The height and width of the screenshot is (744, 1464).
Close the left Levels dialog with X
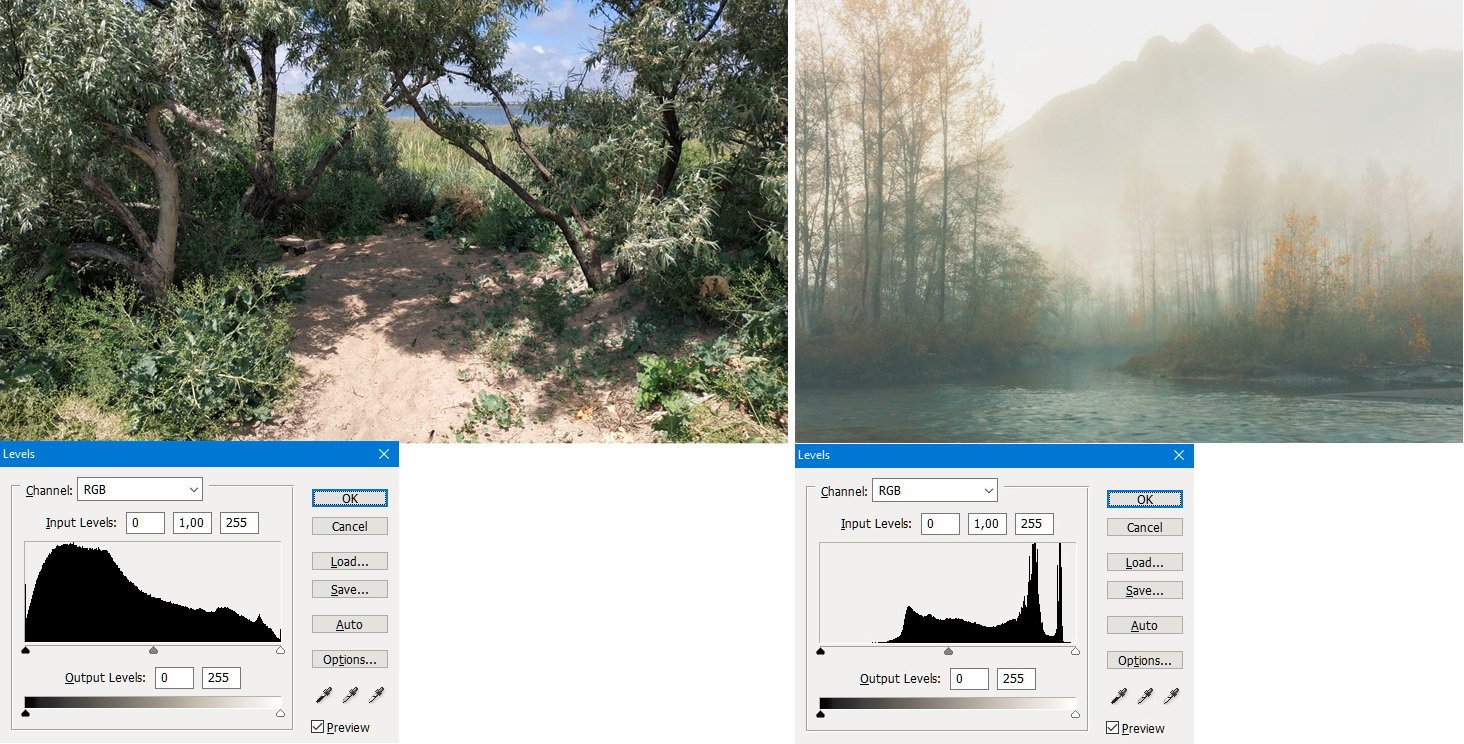(384, 454)
